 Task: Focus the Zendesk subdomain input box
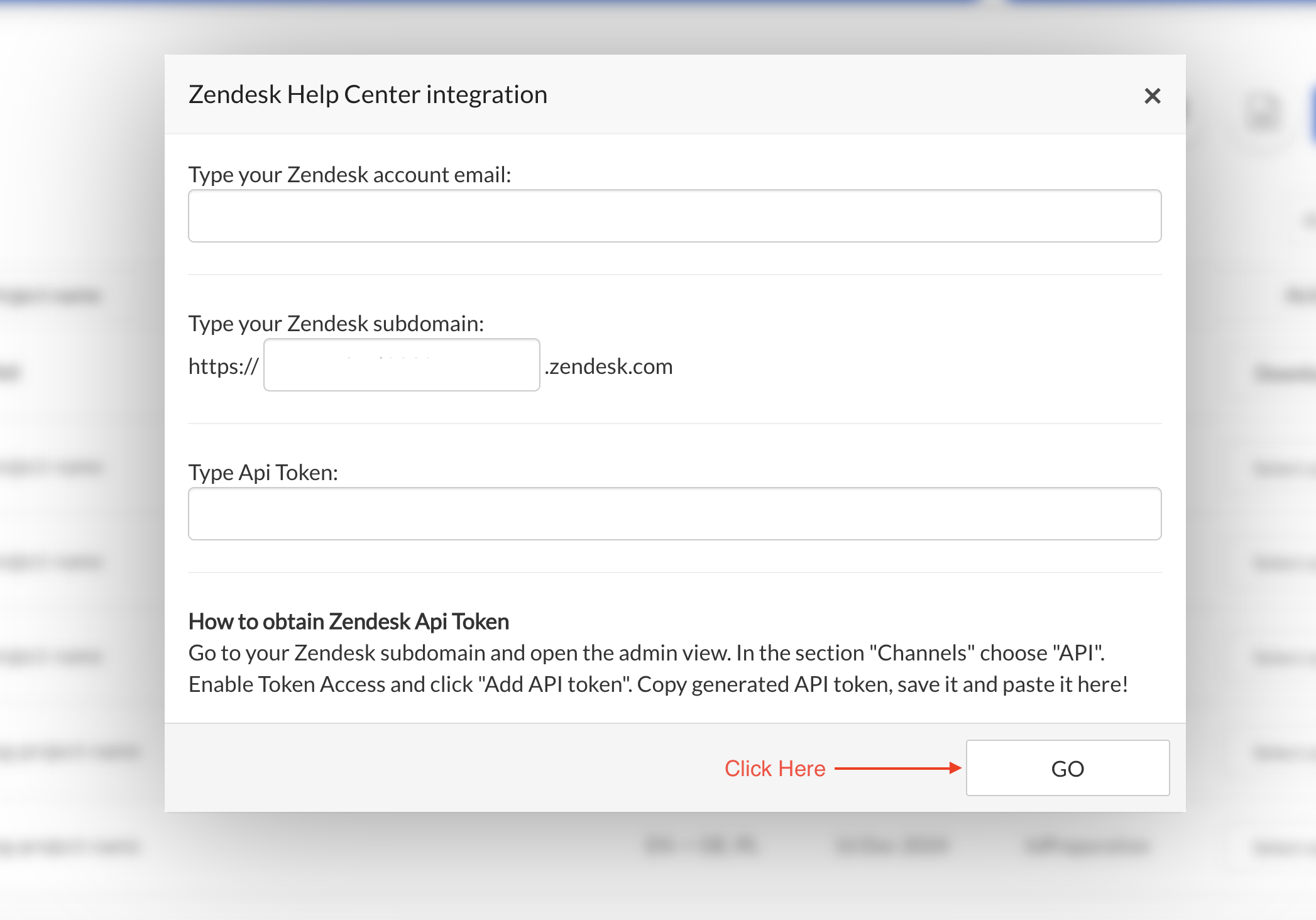point(402,365)
